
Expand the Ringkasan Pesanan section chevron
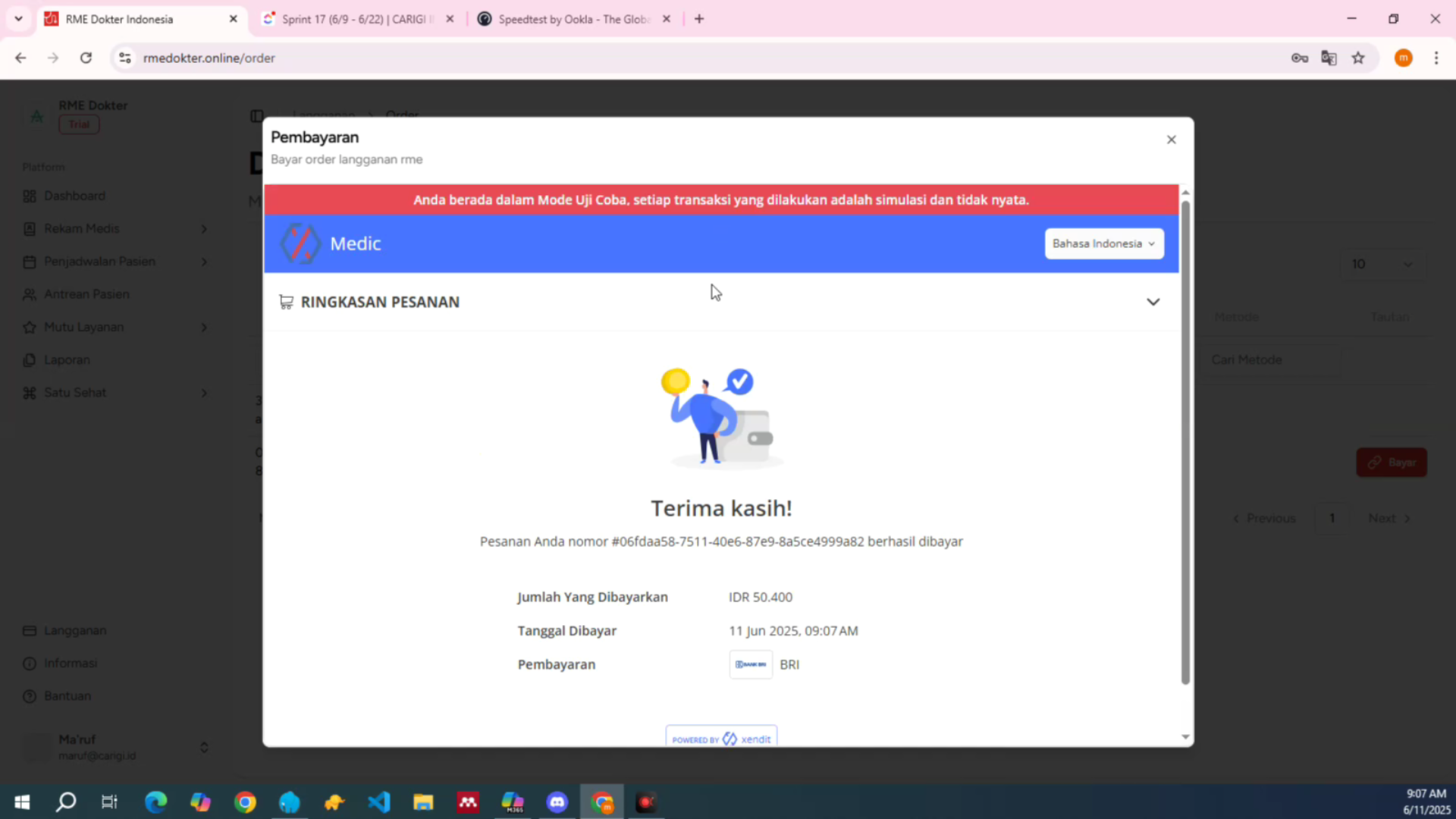pyautogui.click(x=1153, y=302)
